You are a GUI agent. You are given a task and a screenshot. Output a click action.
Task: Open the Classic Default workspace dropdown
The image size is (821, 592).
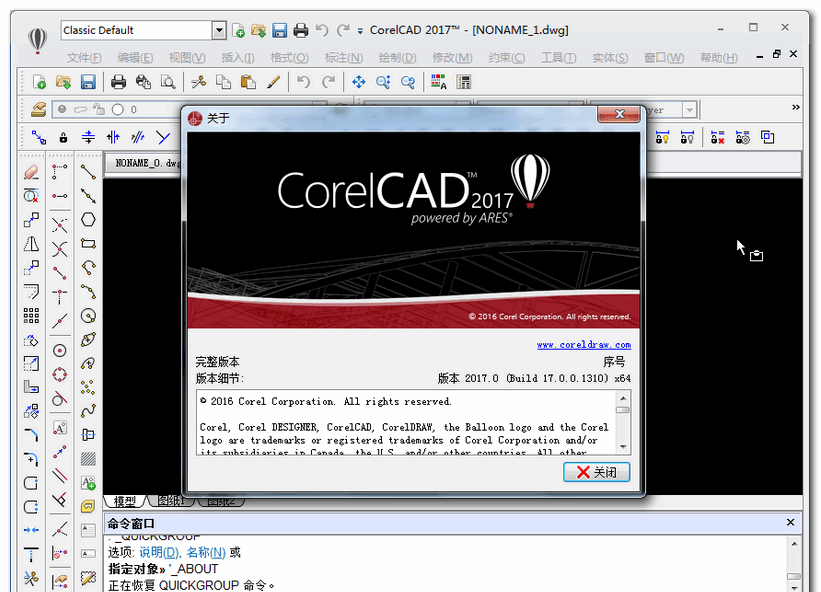click(219, 30)
